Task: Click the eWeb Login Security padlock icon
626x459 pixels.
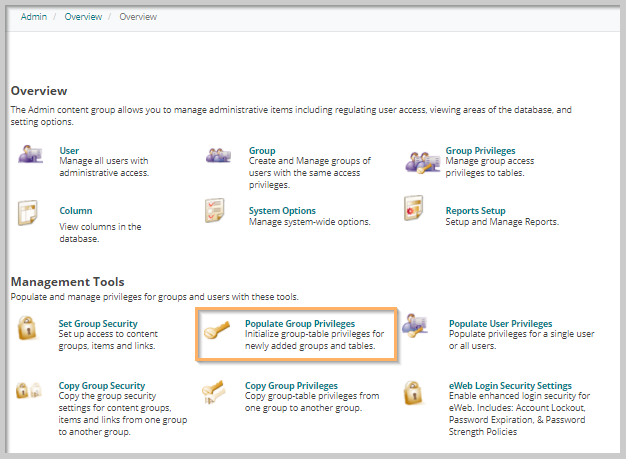Action: (x=413, y=393)
